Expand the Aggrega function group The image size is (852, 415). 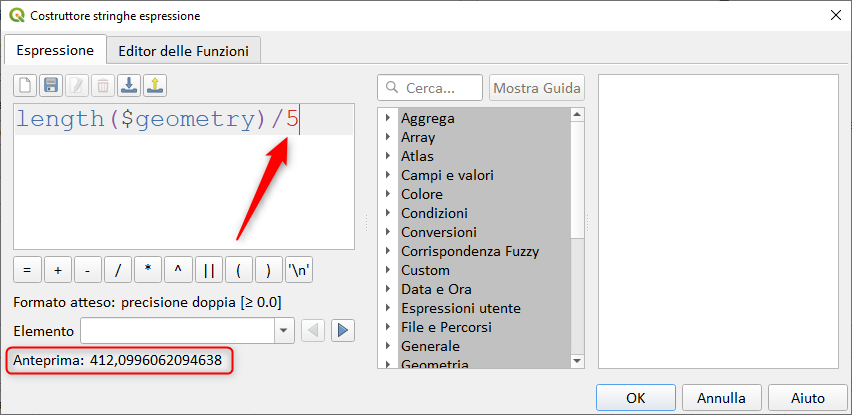coord(388,118)
